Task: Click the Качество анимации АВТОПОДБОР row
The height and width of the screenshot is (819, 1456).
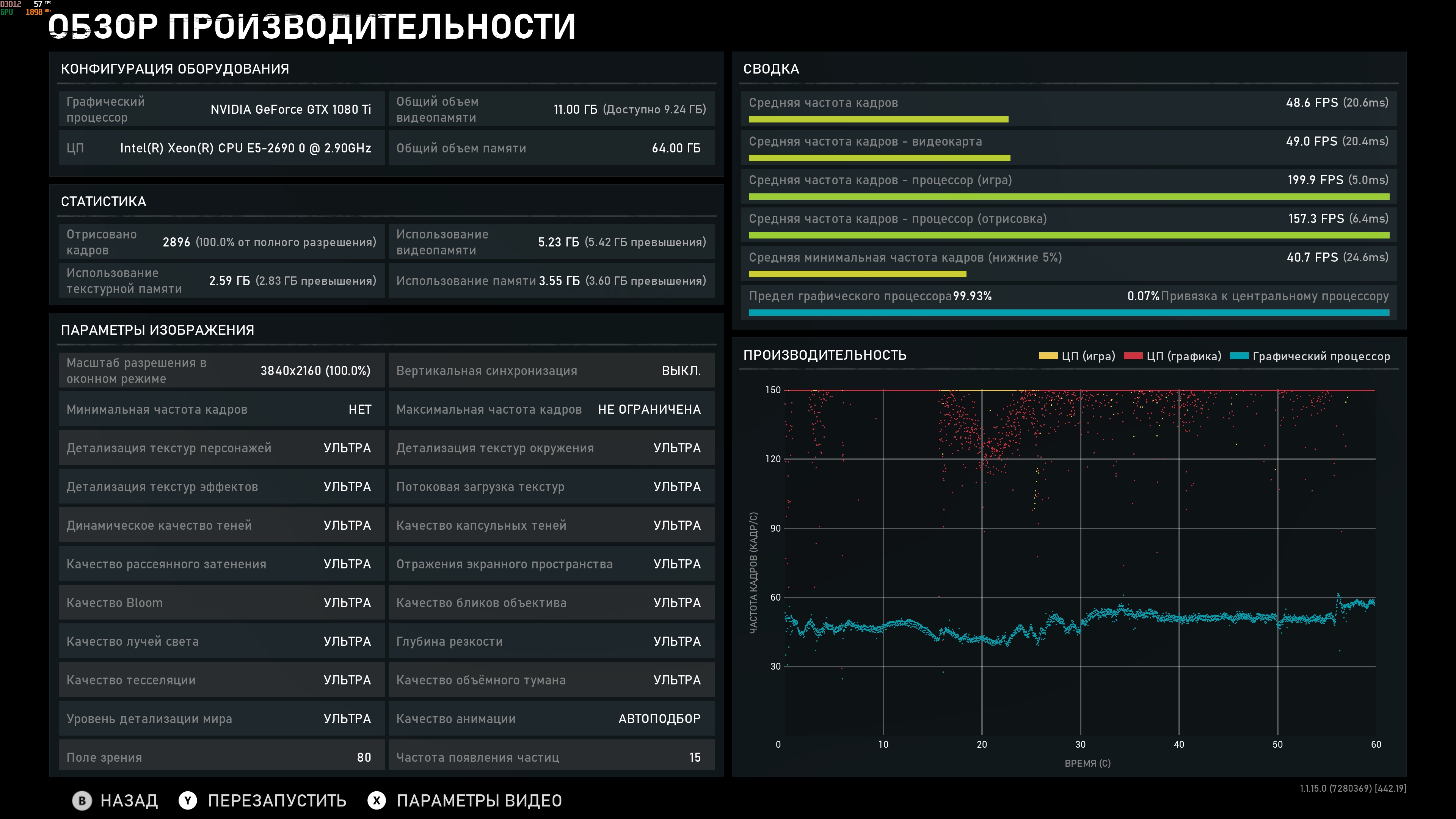Action: pyautogui.click(x=551, y=719)
